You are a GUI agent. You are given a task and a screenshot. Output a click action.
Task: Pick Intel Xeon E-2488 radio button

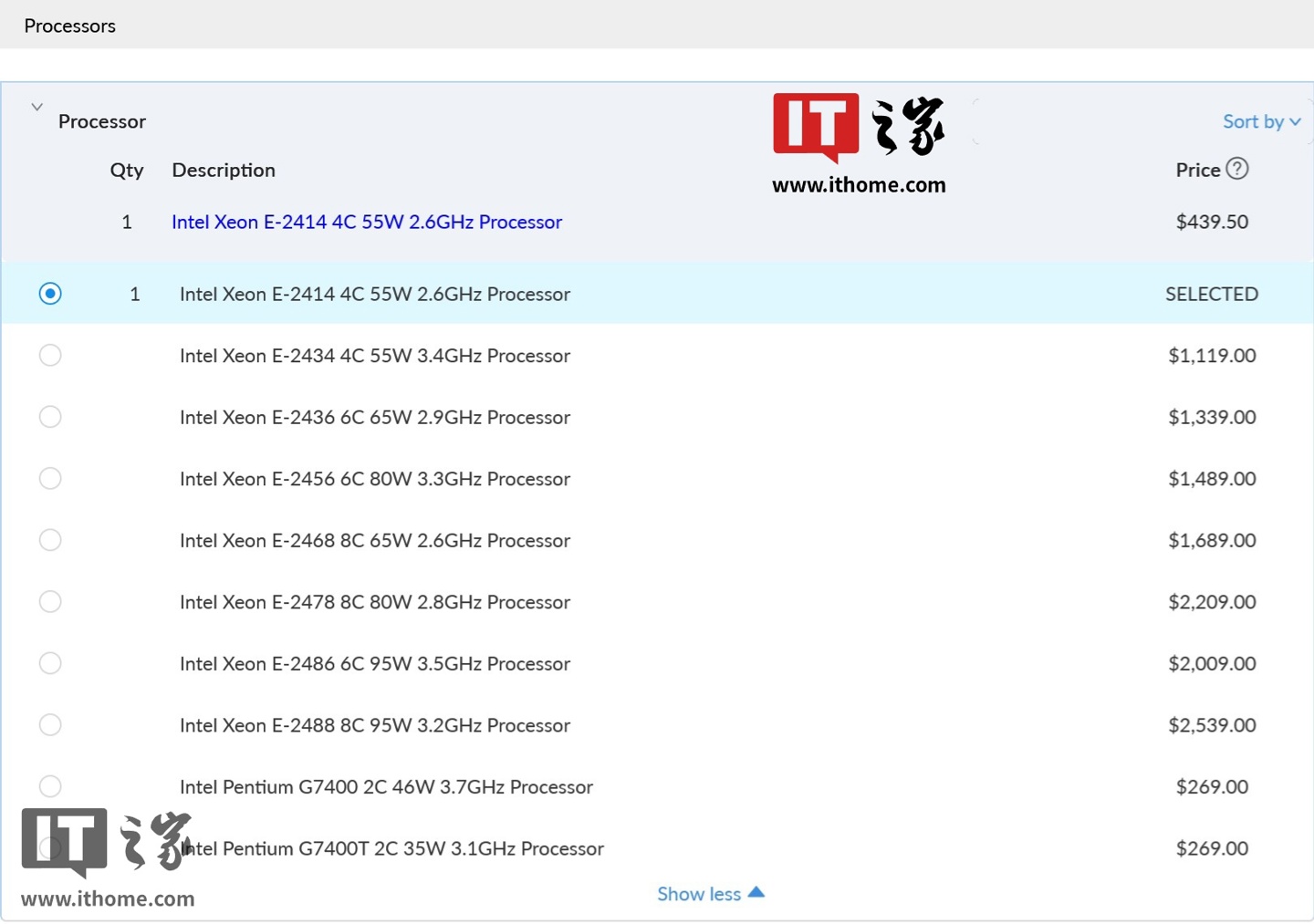[x=50, y=724]
